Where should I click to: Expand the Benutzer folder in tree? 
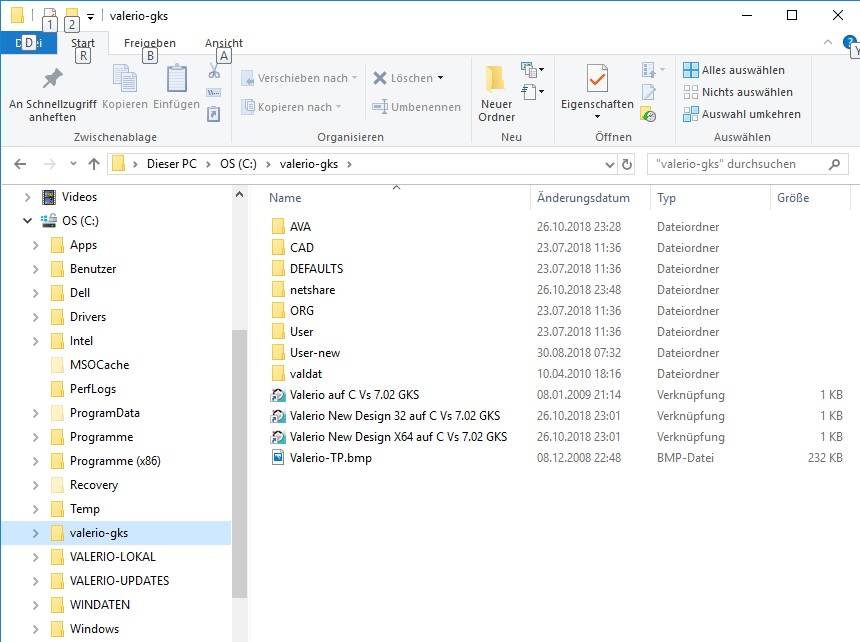(36, 269)
